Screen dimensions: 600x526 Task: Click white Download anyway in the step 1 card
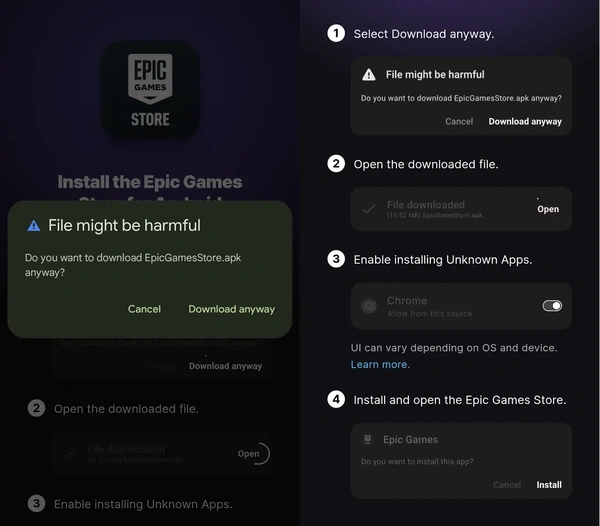pyautogui.click(x=525, y=121)
